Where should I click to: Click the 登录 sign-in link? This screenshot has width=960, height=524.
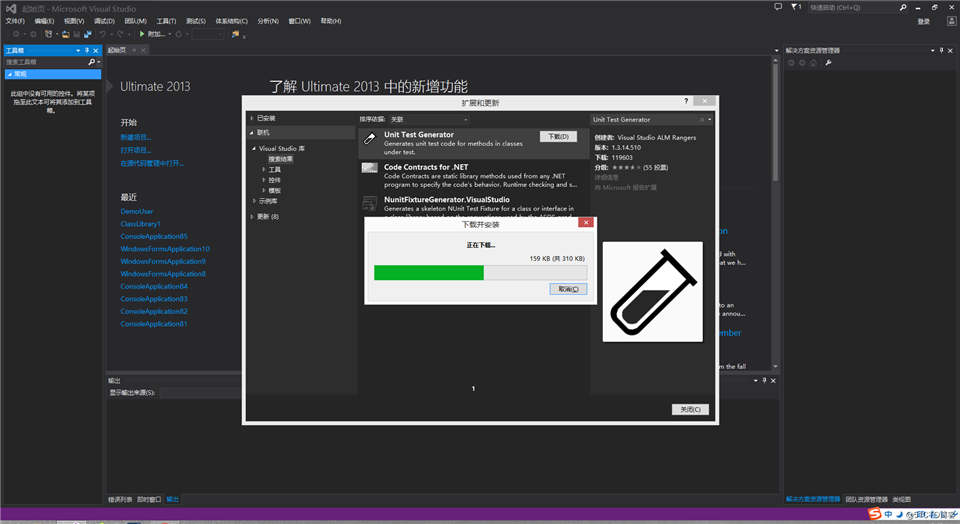[x=924, y=21]
